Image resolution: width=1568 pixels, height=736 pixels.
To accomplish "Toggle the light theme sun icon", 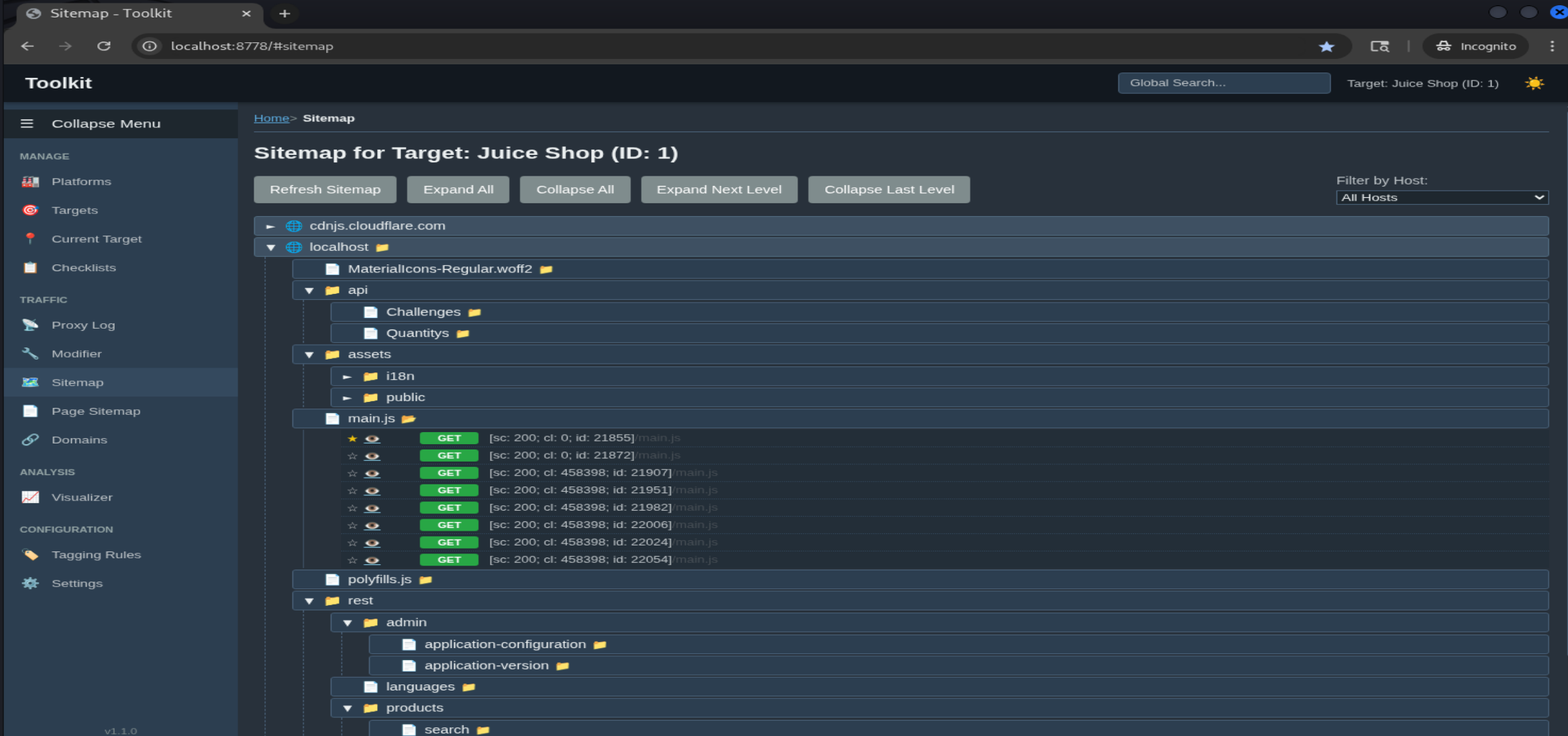I will [x=1534, y=83].
